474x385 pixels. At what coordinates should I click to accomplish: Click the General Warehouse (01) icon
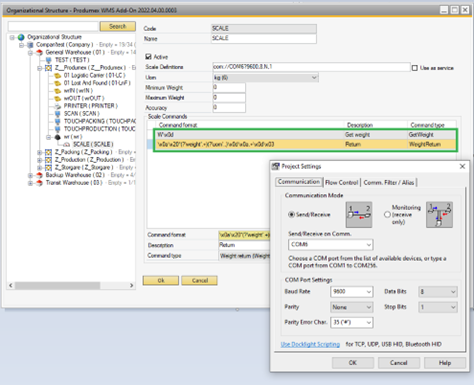pos(39,52)
